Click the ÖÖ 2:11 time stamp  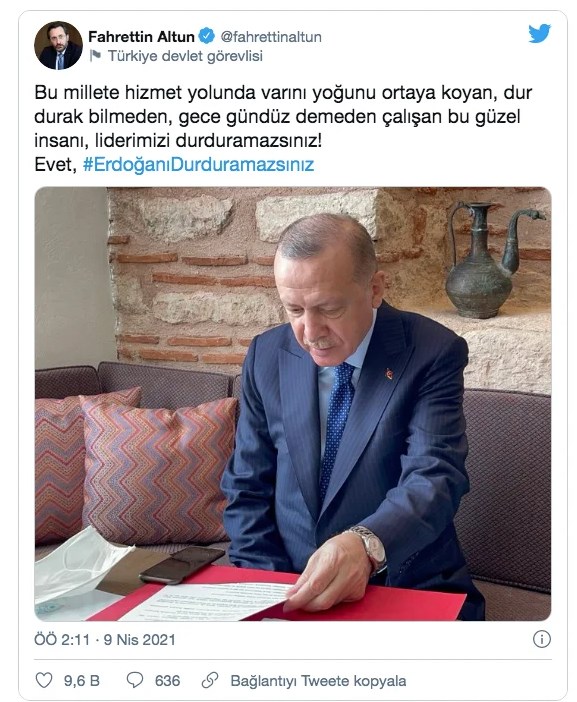pyautogui.click(x=62, y=639)
